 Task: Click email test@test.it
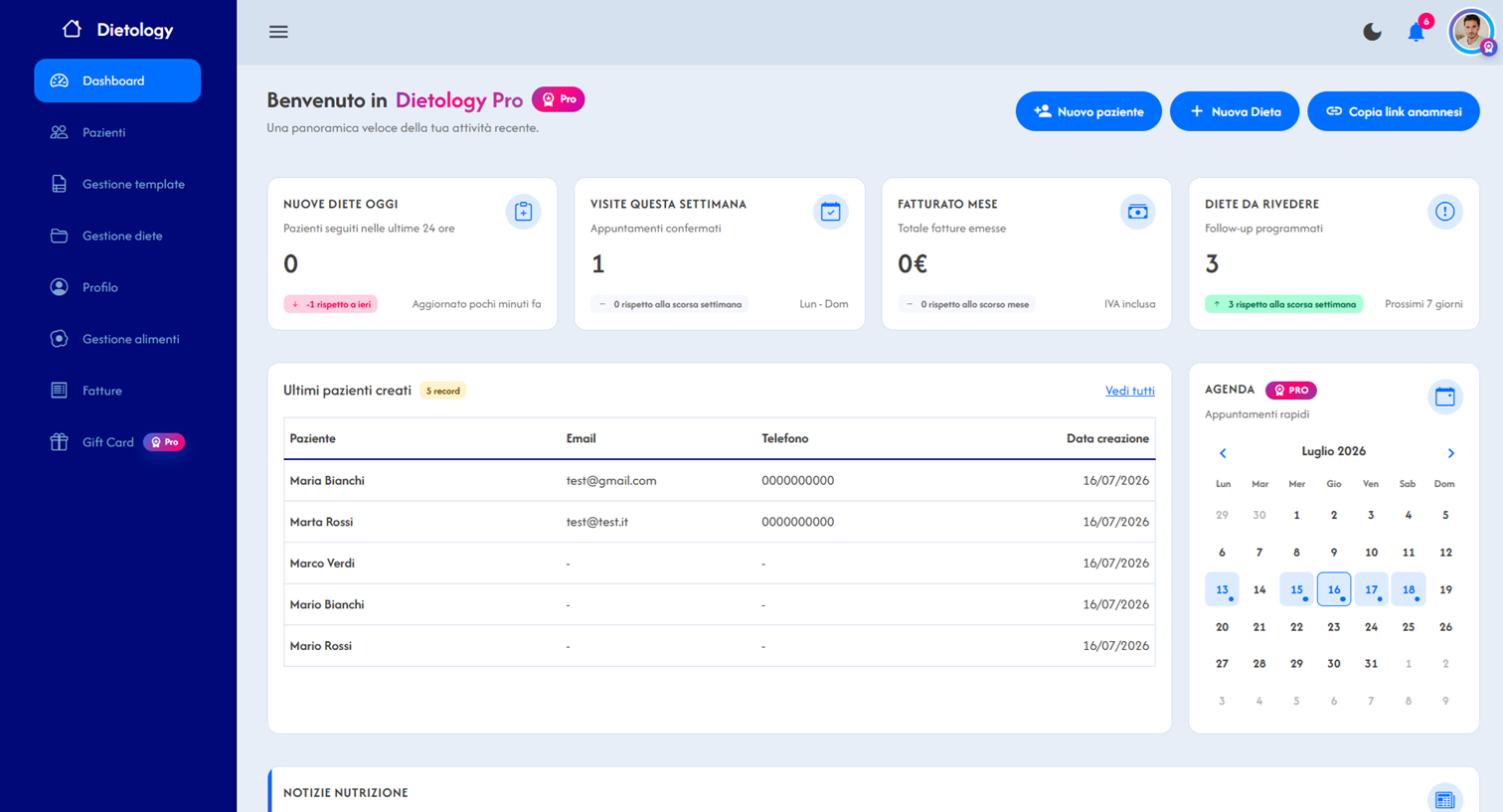[596, 522]
